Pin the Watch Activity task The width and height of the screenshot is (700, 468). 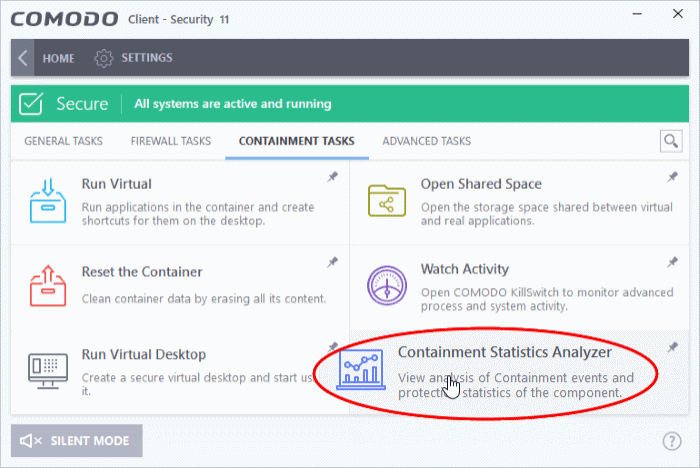672,262
